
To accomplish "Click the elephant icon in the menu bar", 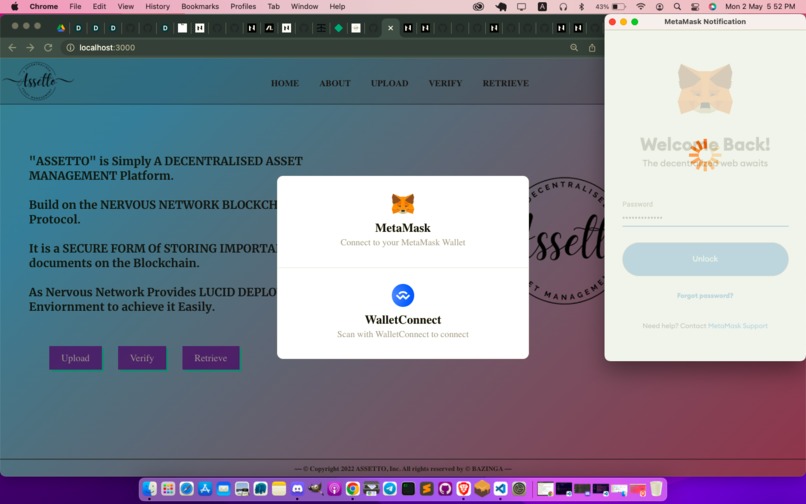I will 501,6.
